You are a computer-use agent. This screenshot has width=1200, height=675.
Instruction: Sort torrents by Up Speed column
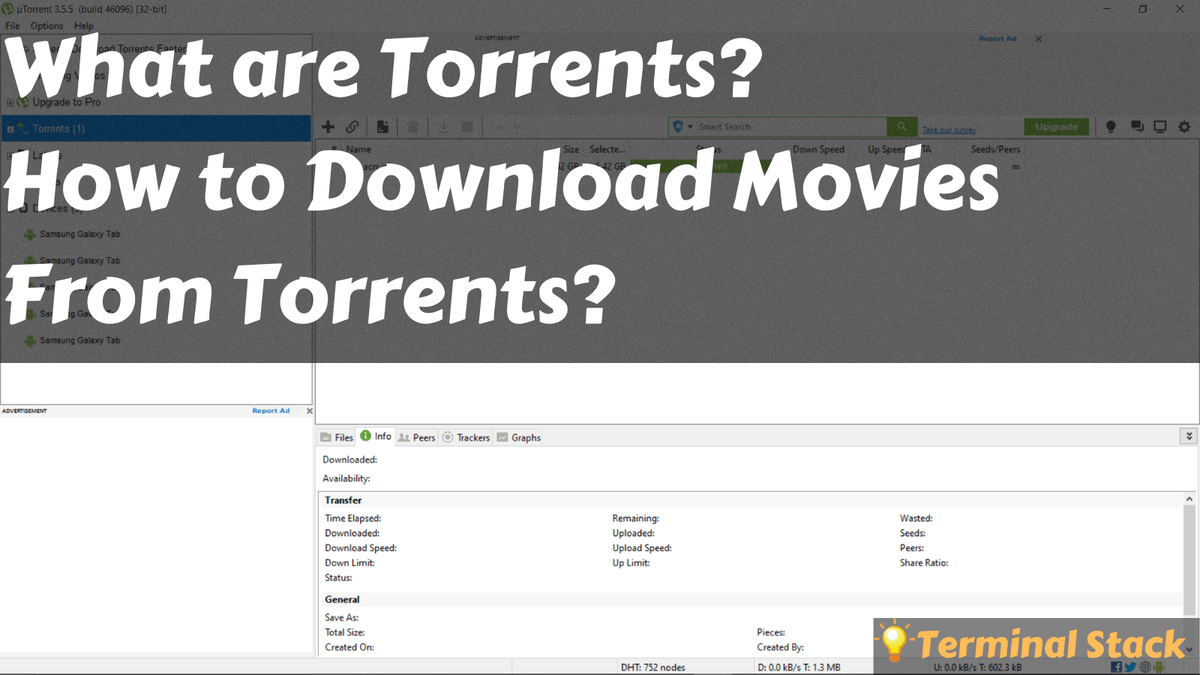(887, 149)
